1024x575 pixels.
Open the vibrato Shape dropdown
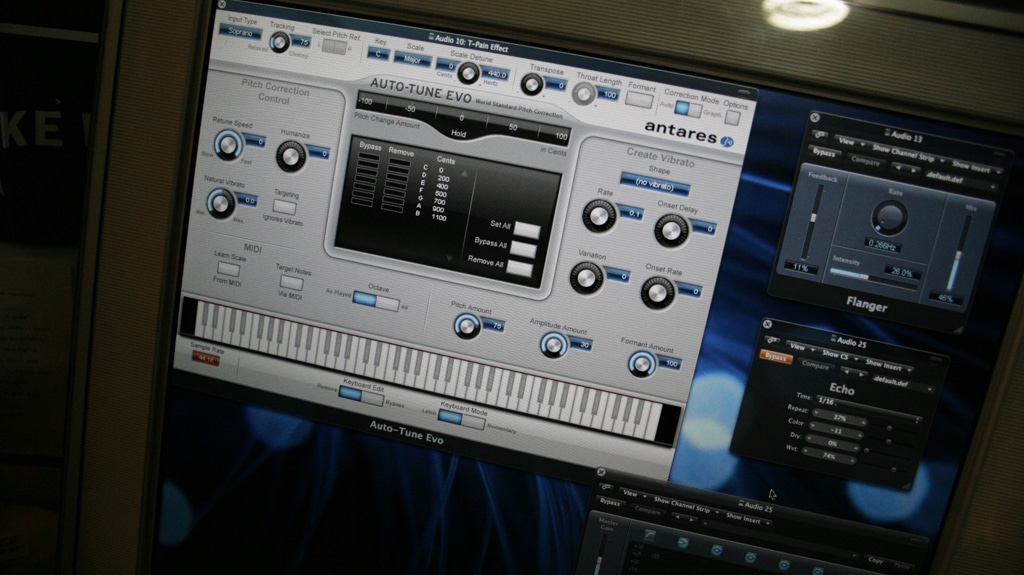point(655,184)
